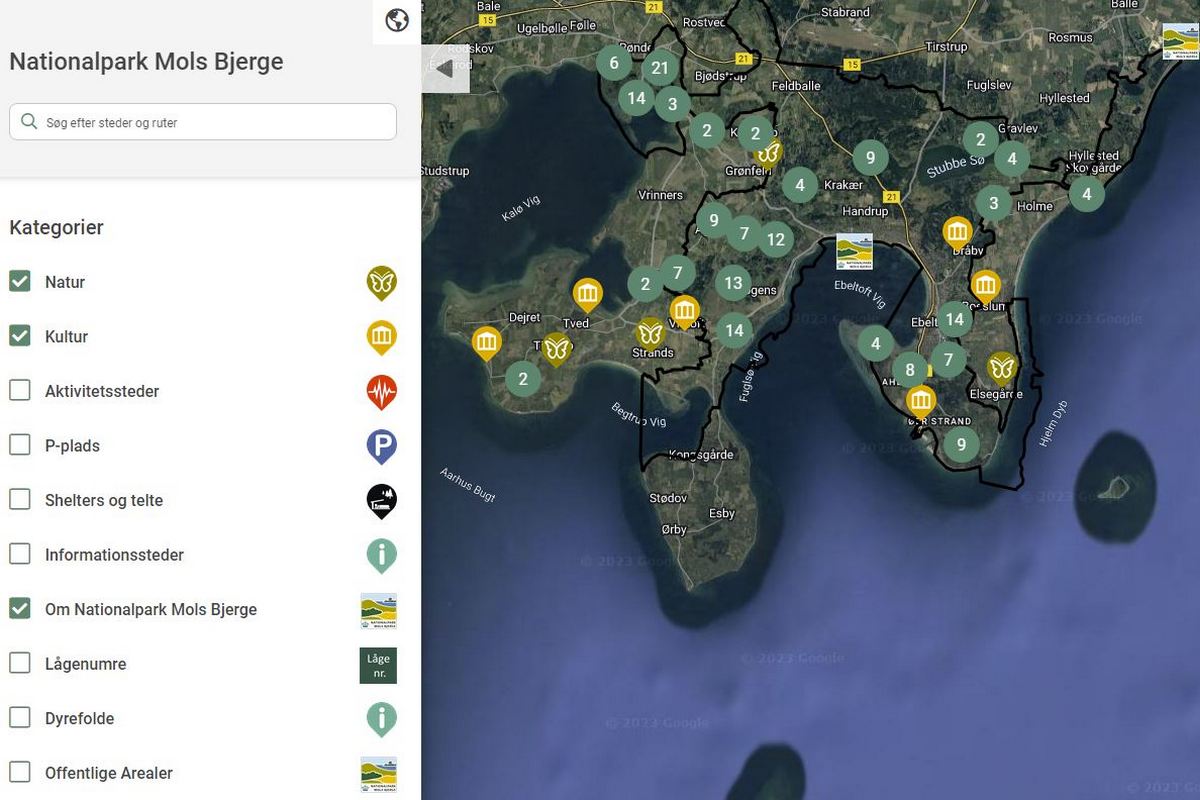Viewport: 1200px width, 800px height.
Task: Click the info icon beside Dyrefolde
Action: 381,719
